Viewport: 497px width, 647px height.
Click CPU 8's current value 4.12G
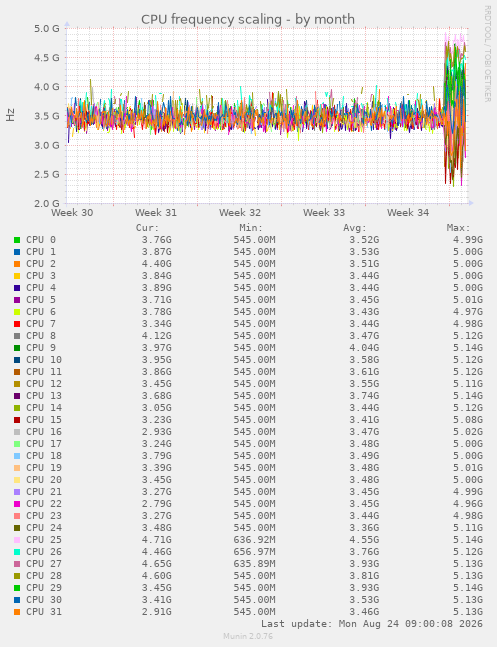point(156,335)
